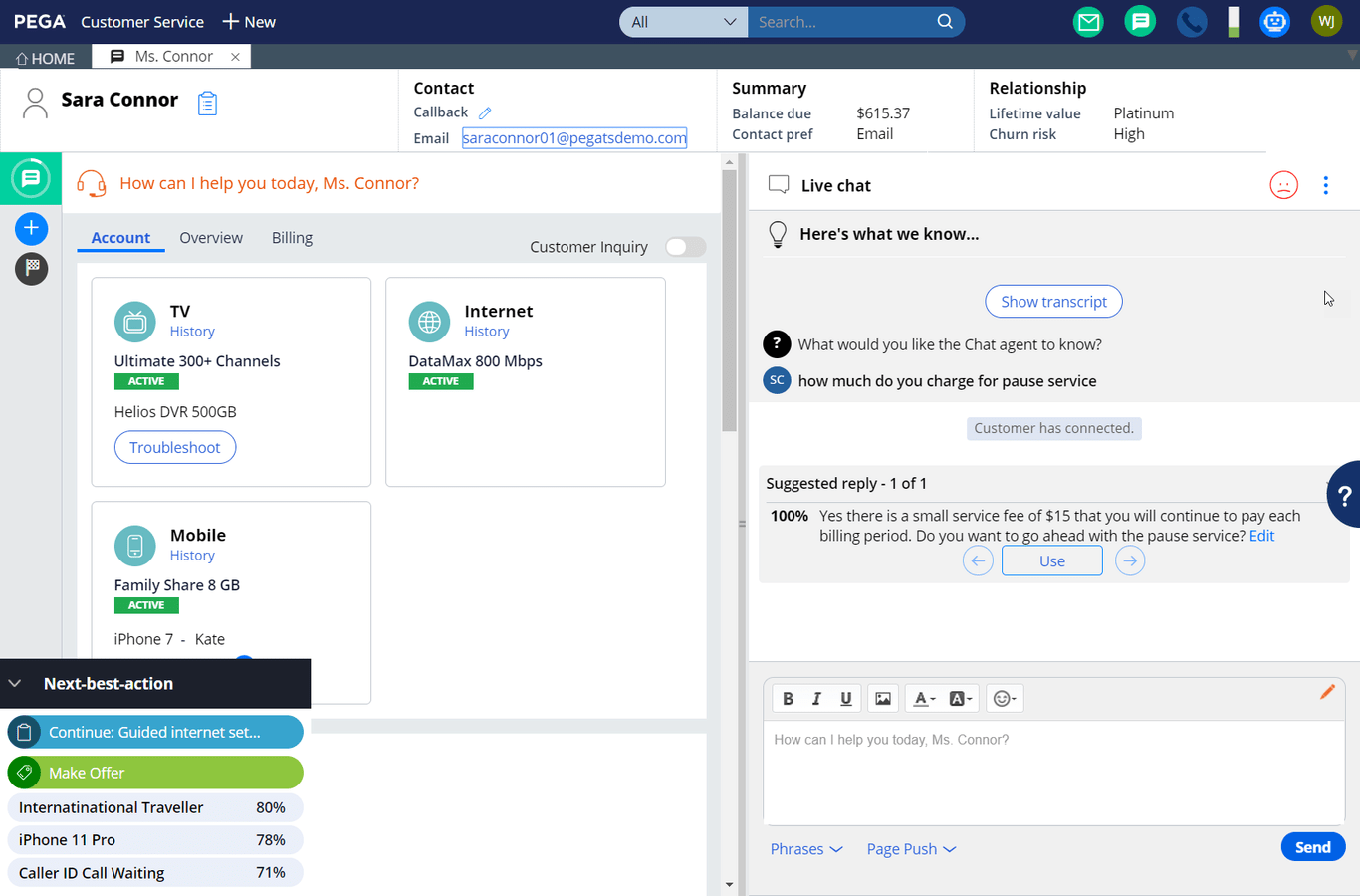Collapse the Next-best-action panel
This screenshot has height=896, width=1360.
coord(14,683)
